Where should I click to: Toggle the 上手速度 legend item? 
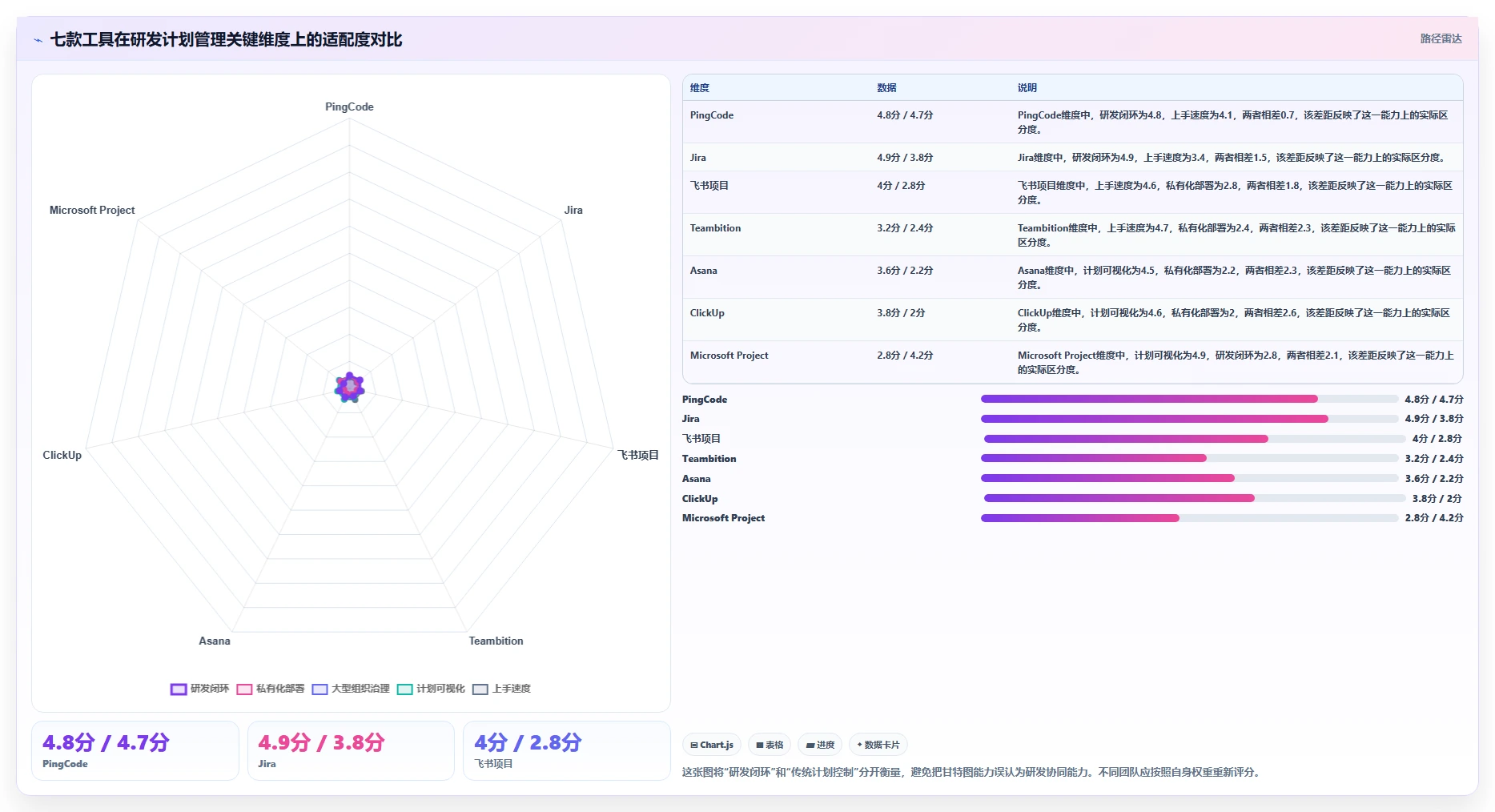[502, 689]
